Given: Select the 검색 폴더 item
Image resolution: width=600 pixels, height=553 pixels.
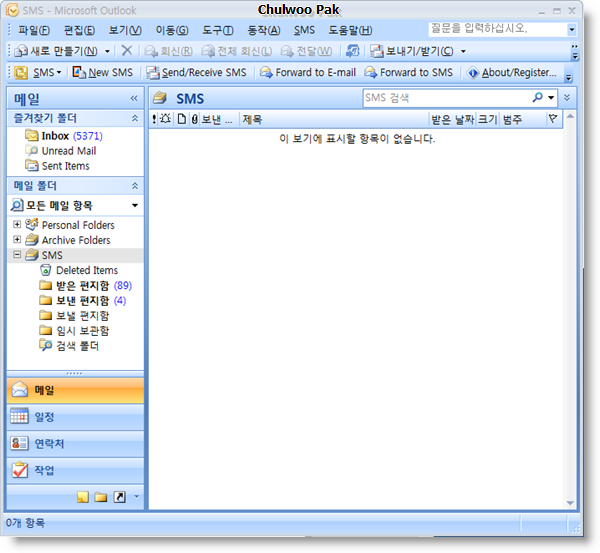Looking at the screenshot, I should pos(69,346).
